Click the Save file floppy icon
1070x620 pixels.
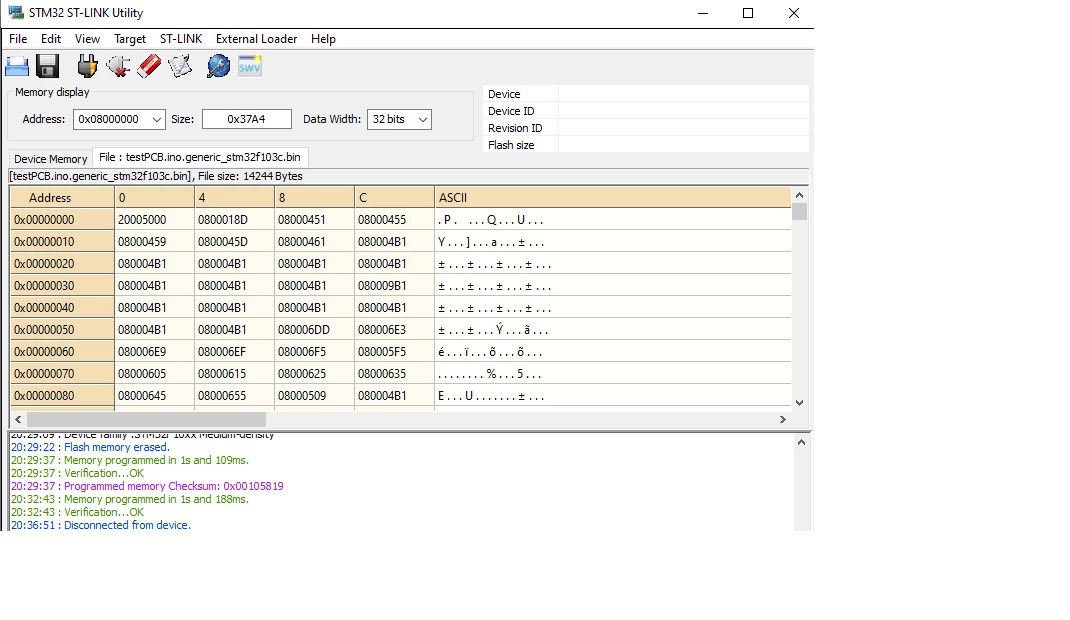point(47,66)
